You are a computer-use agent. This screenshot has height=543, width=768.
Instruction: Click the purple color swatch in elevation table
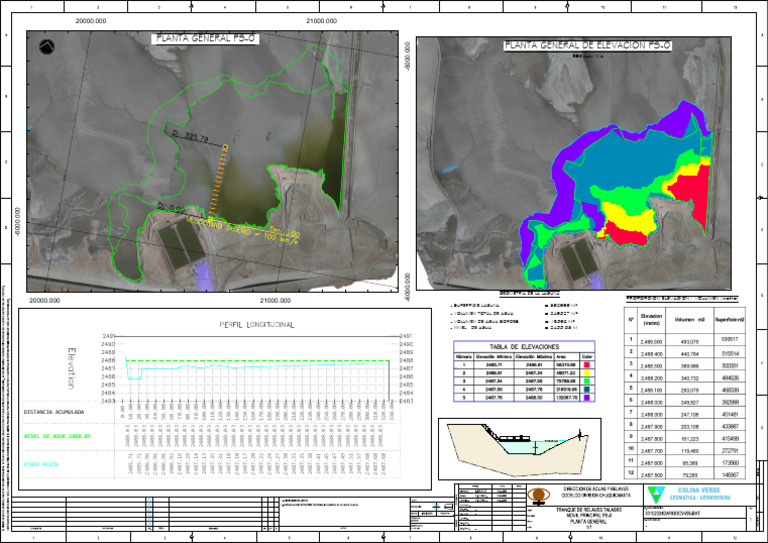tap(587, 398)
